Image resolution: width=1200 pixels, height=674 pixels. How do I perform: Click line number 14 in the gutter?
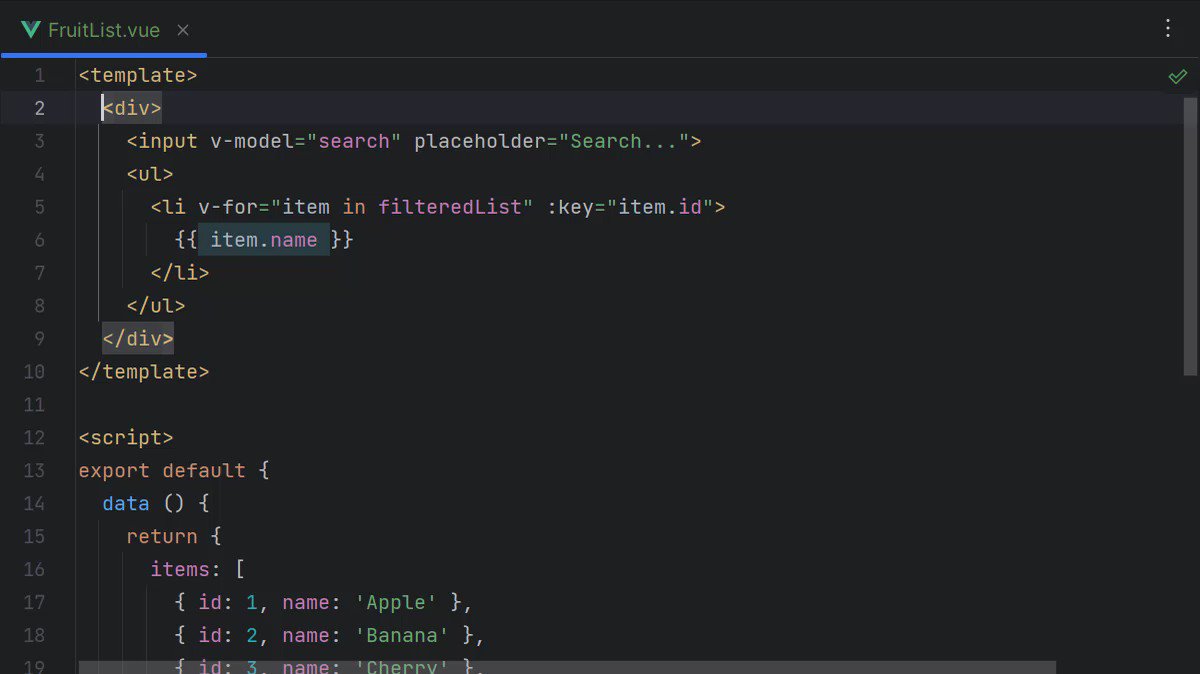coord(34,504)
